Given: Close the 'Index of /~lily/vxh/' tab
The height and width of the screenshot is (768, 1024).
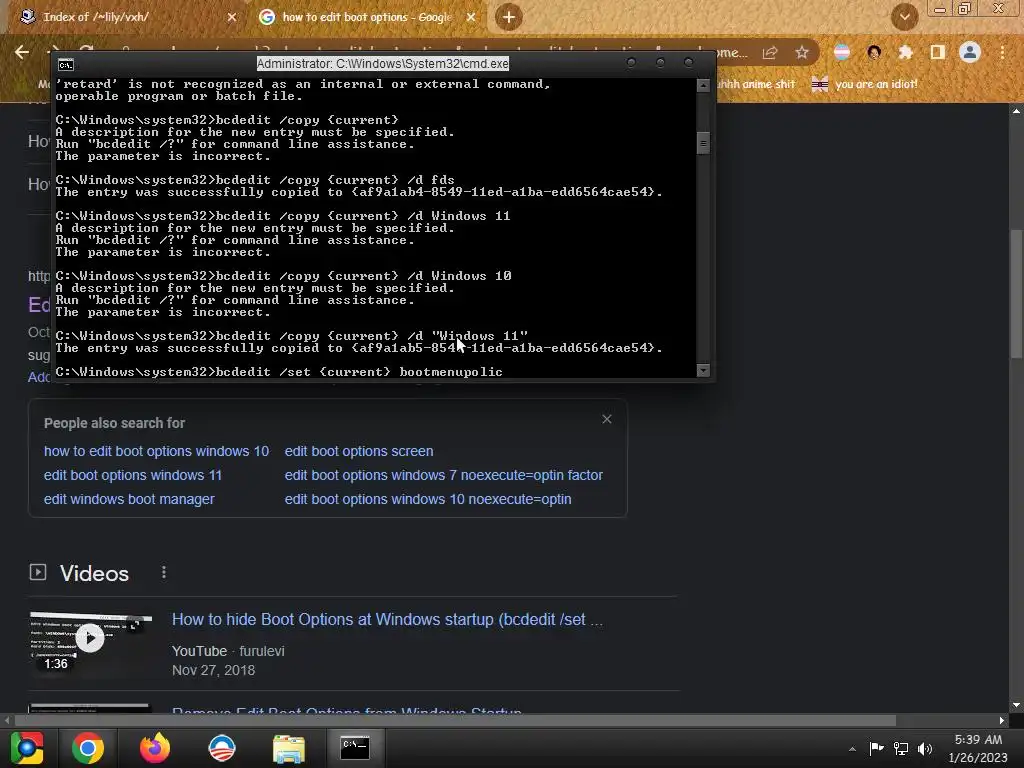Looking at the screenshot, I should coord(232,17).
